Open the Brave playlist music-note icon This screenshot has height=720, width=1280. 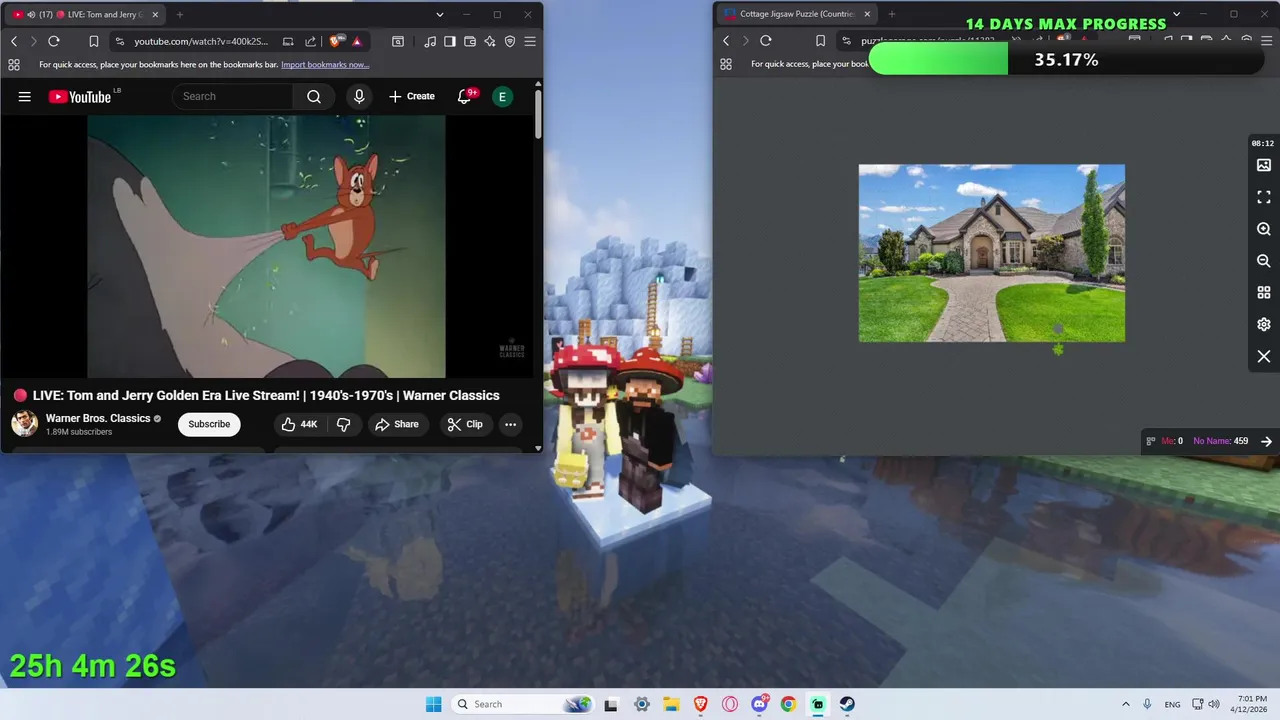click(430, 41)
